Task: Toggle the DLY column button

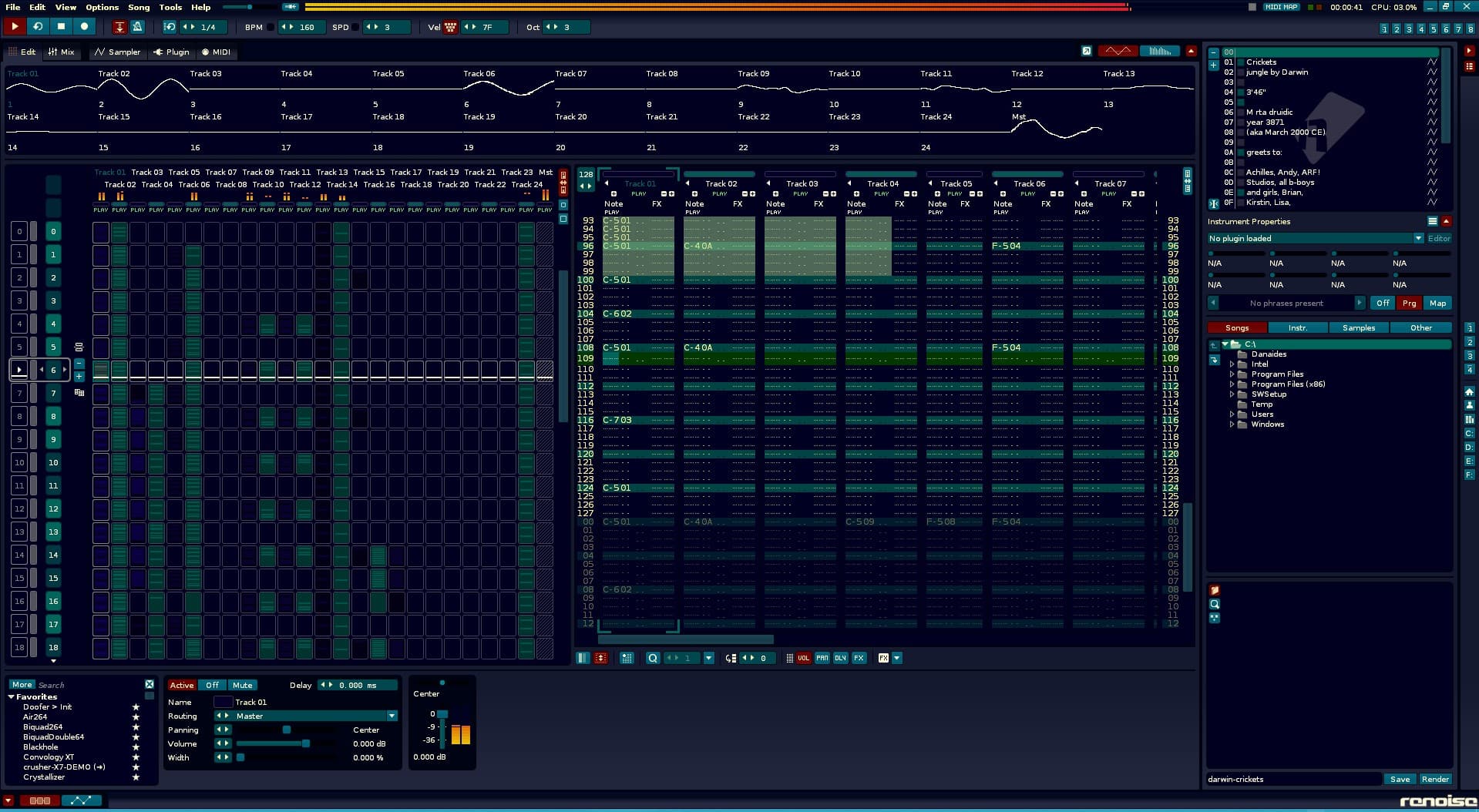Action: [840, 658]
